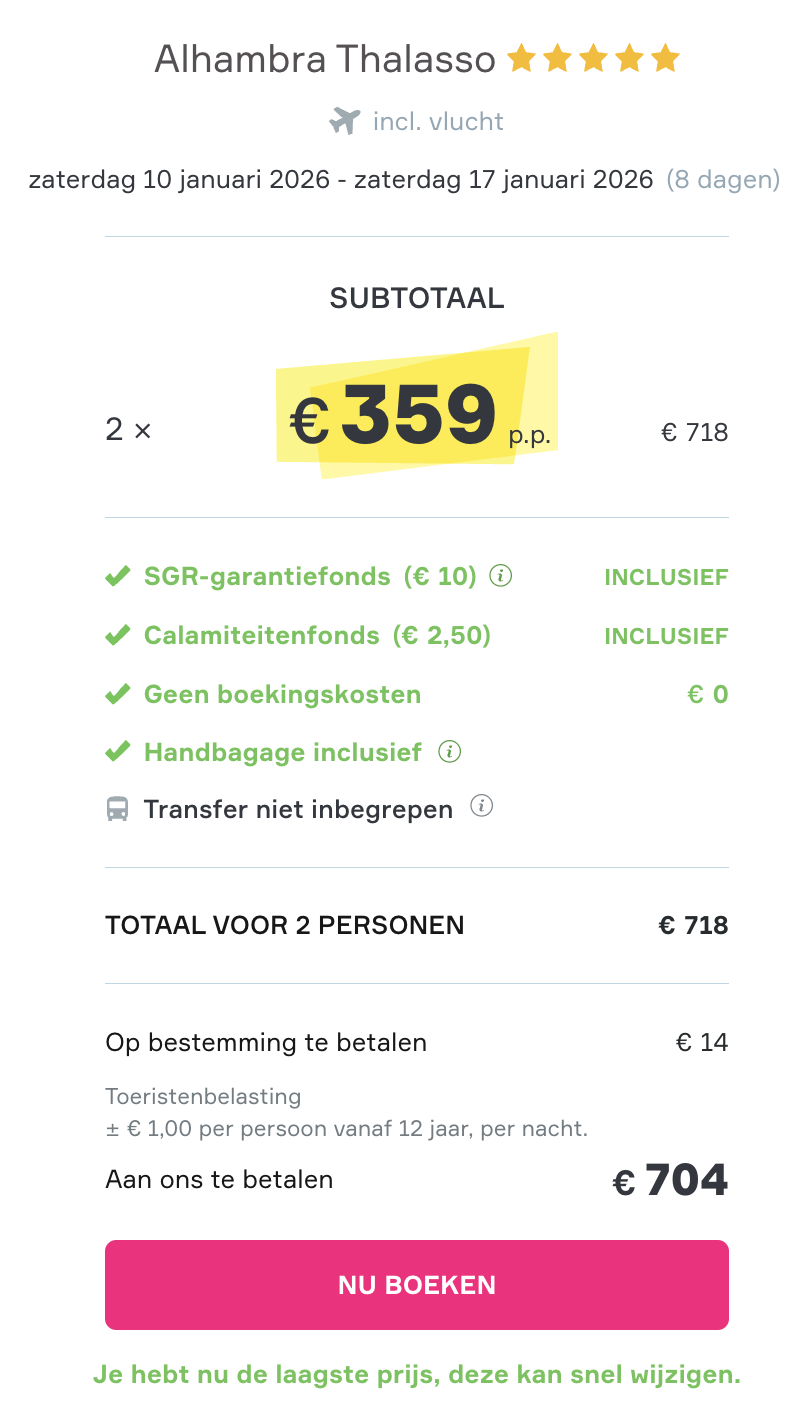Select the bus transfer icon

click(x=118, y=808)
